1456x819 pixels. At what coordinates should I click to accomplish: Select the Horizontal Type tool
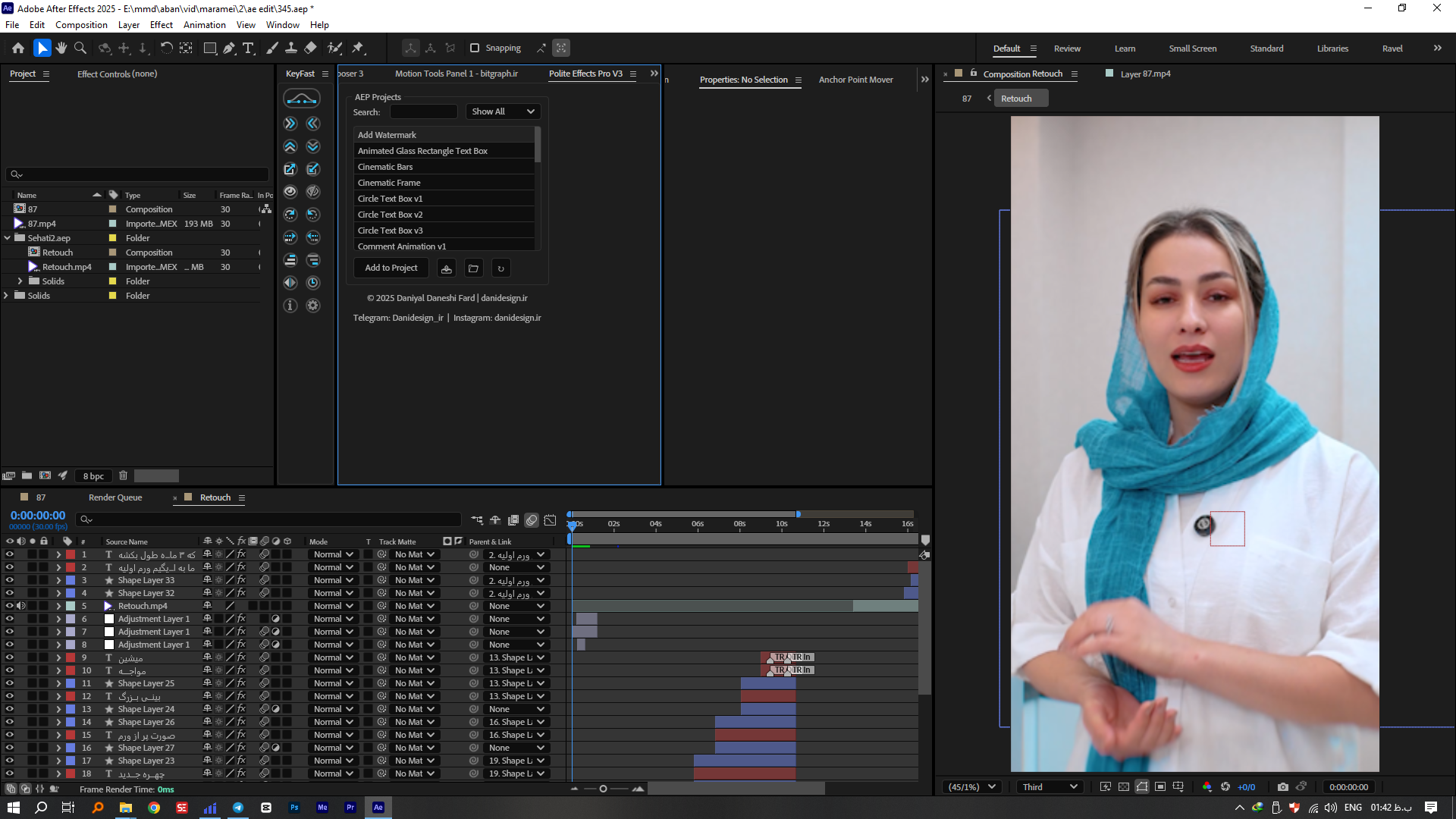pyautogui.click(x=248, y=48)
